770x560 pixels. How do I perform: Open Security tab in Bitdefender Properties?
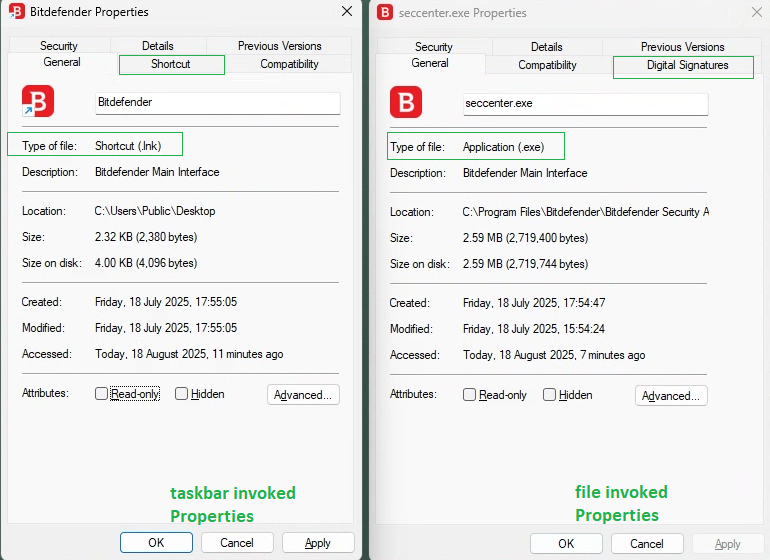click(59, 46)
